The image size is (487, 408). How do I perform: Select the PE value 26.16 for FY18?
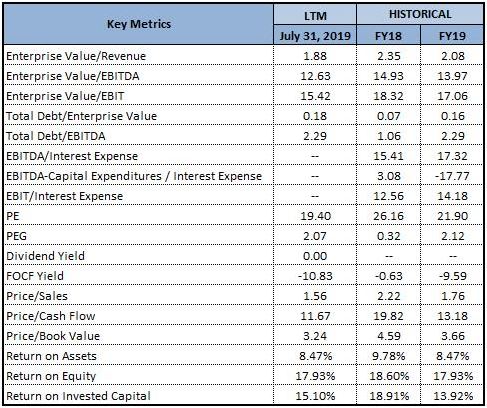pyautogui.click(x=388, y=216)
